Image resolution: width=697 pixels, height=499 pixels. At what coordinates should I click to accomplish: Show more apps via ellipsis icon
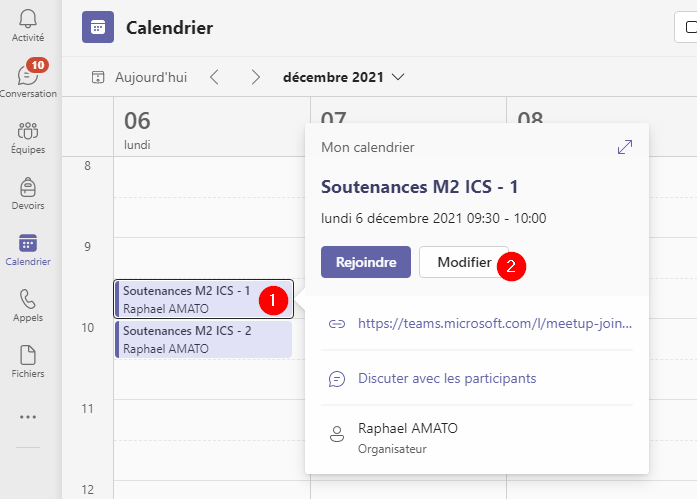coord(28,417)
